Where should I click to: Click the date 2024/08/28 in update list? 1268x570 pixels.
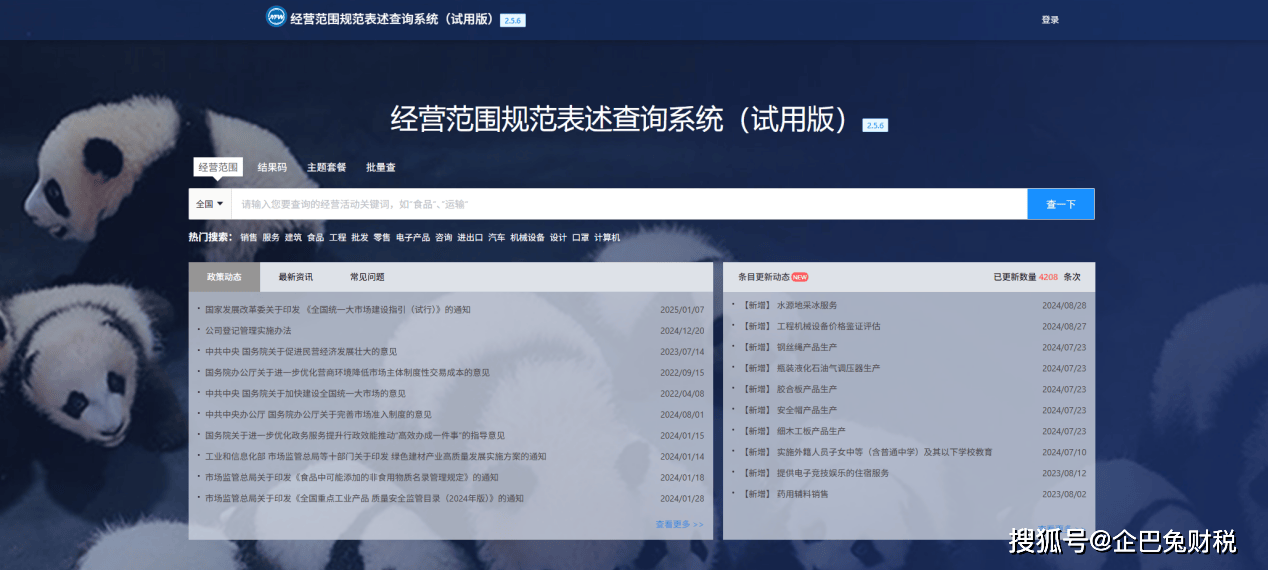[1064, 305]
